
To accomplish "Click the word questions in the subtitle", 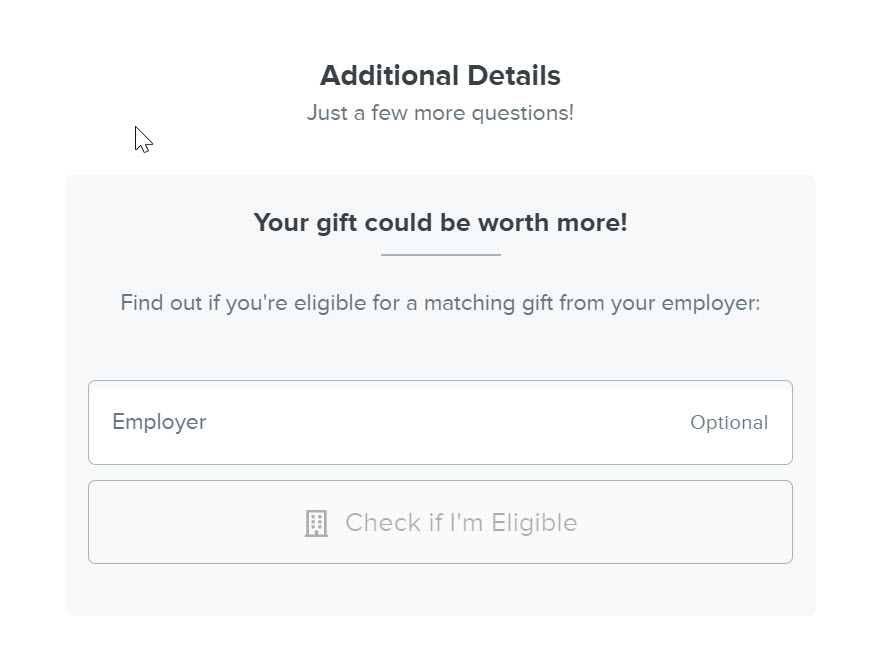I will (x=522, y=113).
